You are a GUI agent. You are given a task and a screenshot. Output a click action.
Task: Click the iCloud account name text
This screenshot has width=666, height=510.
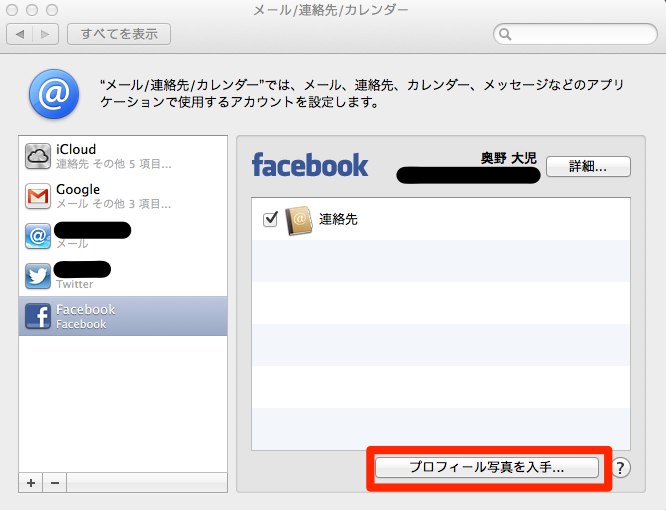[76, 149]
